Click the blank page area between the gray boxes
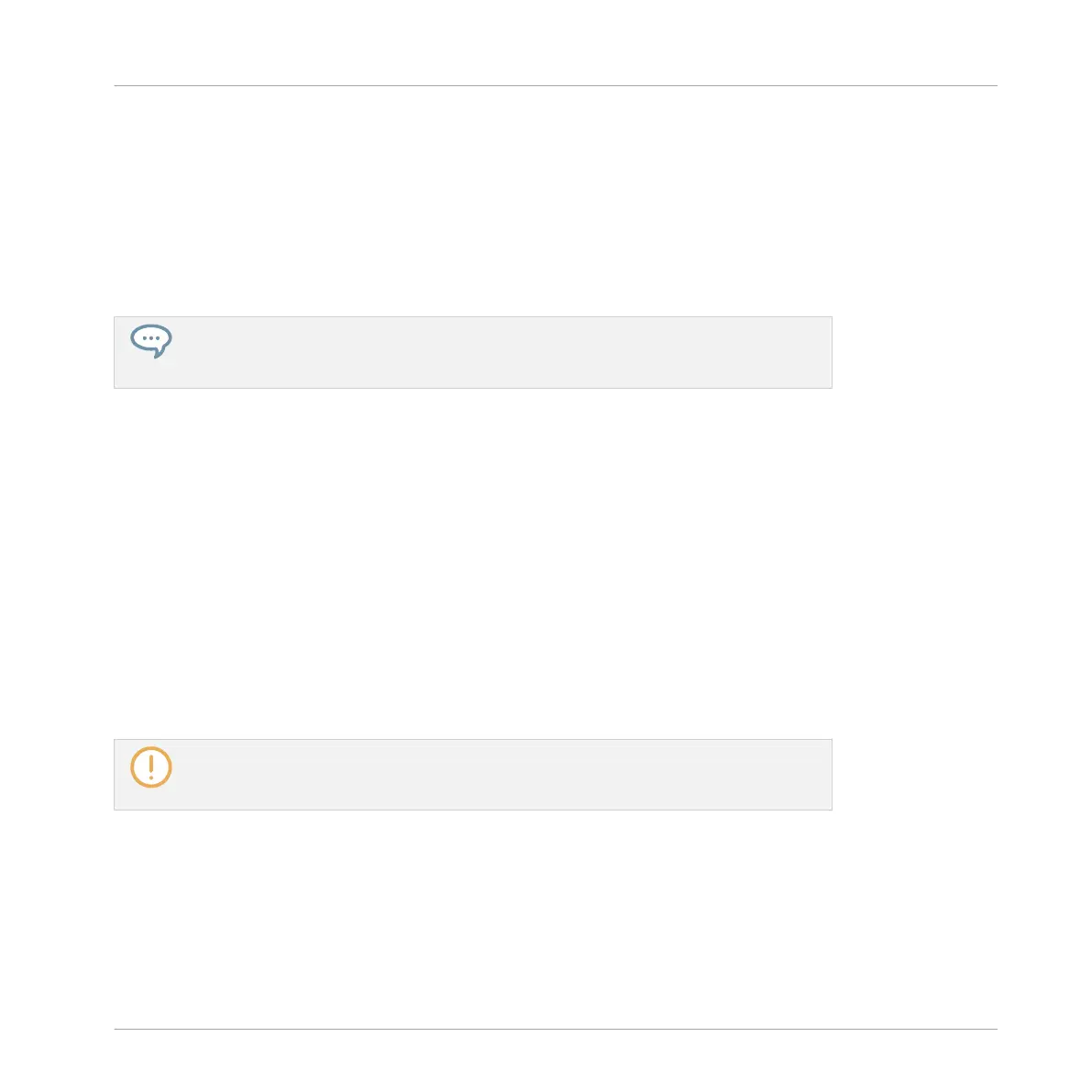Viewport: 1092px width, 1092px height. (x=473, y=564)
